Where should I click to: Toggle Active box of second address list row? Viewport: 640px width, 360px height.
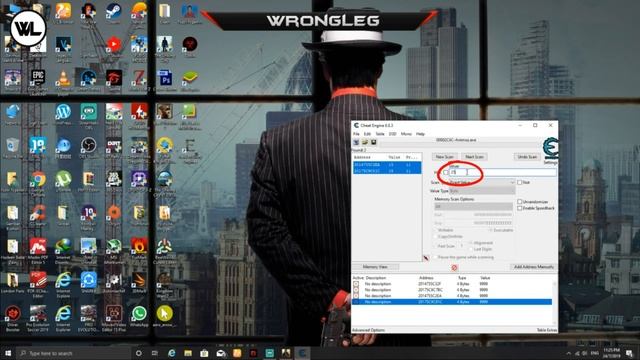(356, 290)
